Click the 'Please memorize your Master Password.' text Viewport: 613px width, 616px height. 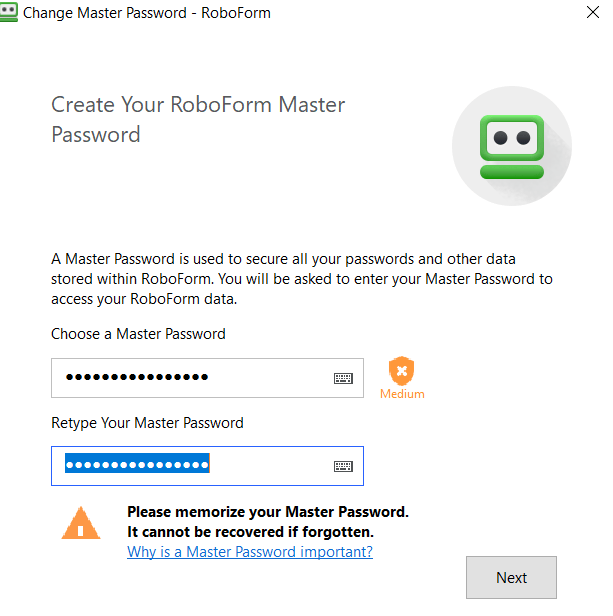coord(268,512)
